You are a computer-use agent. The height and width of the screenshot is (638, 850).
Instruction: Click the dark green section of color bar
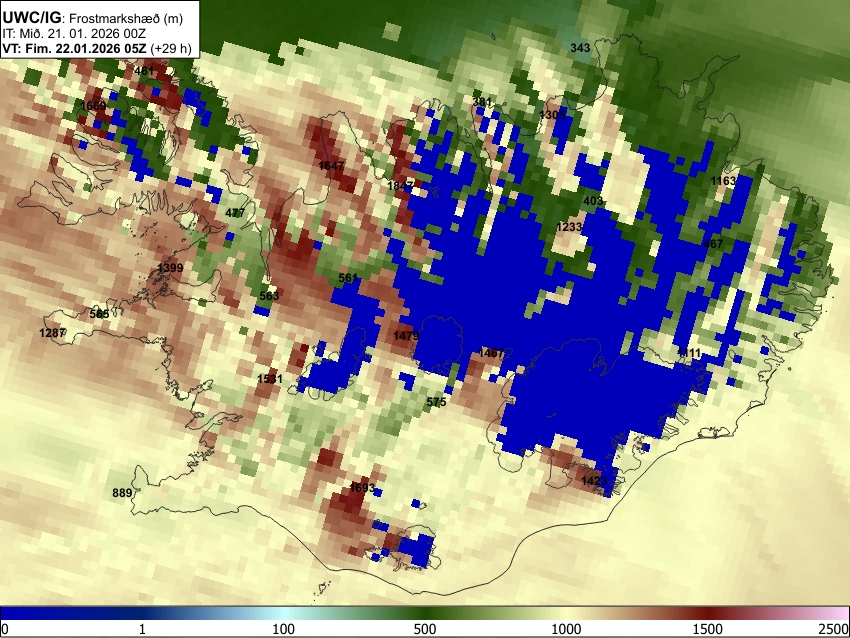point(425,614)
